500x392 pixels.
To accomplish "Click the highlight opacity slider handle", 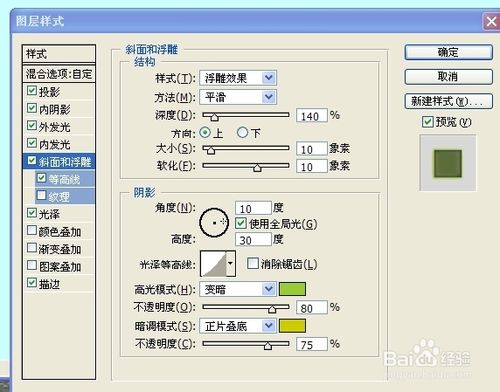I will tap(272, 309).
